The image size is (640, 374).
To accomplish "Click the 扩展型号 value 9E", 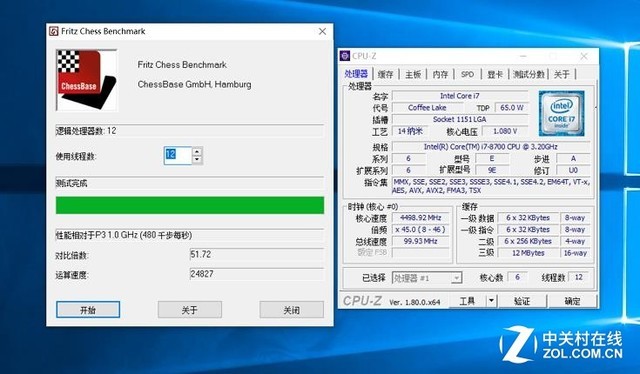I will 492,170.
